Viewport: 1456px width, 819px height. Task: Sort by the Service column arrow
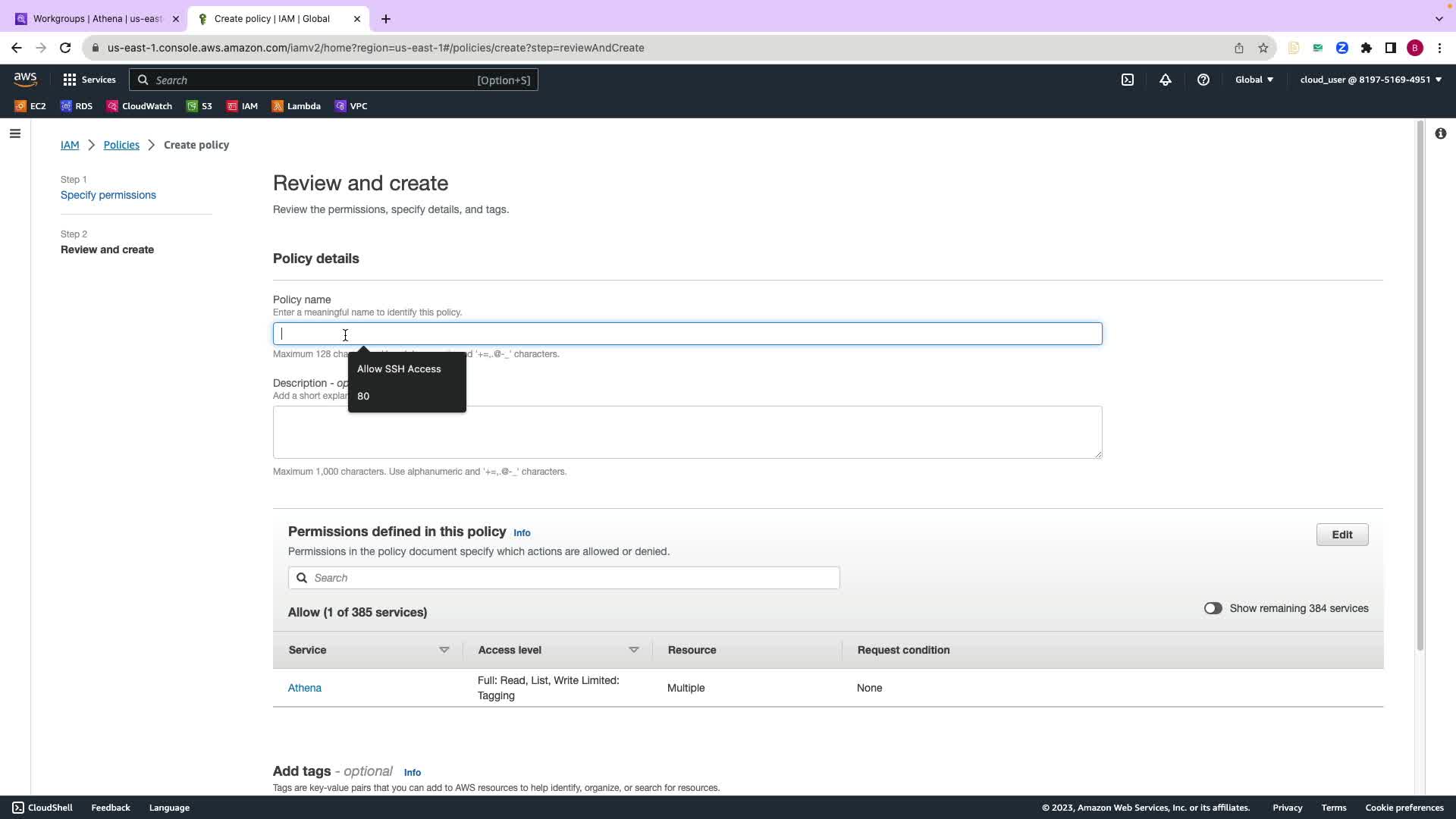click(444, 650)
